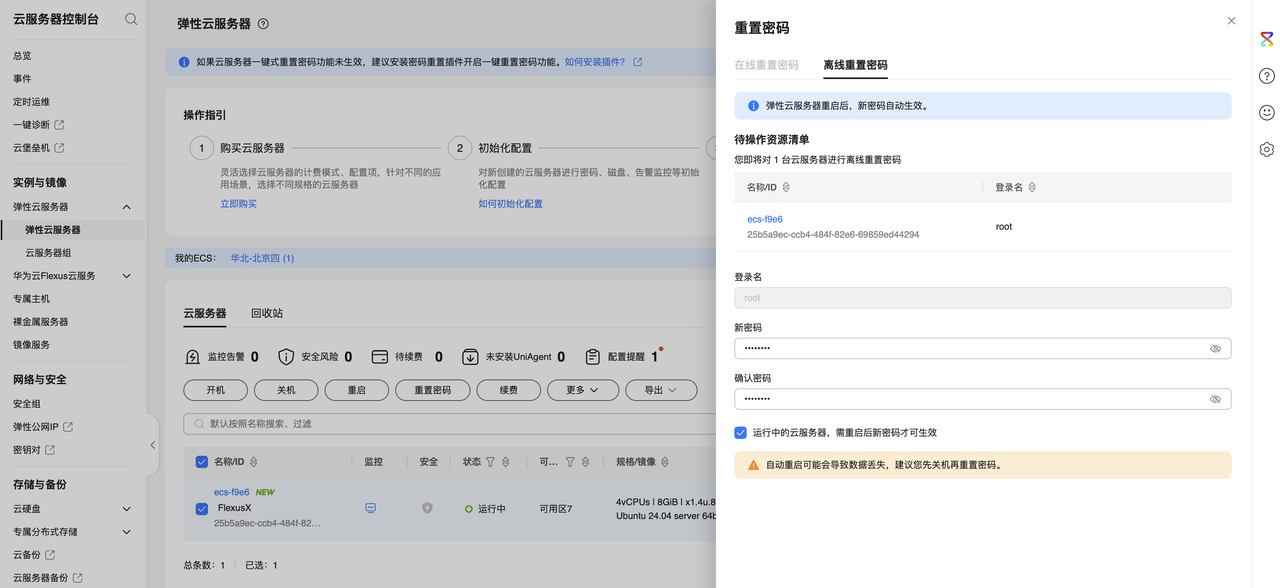Collapse the 弹性云服务器 sidebar group
The image size is (1280, 588).
tap(126, 207)
